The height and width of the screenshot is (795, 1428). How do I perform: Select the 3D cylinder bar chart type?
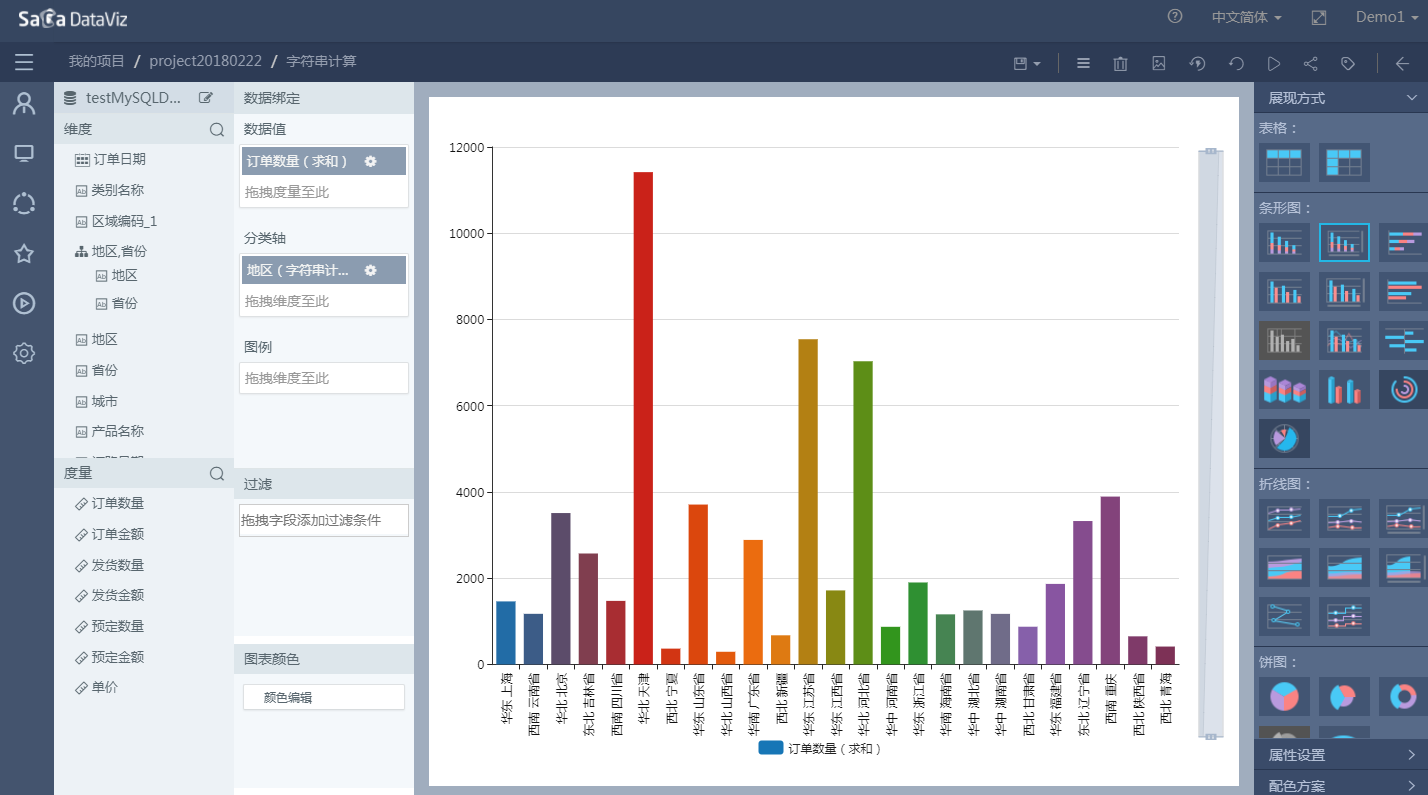click(1344, 389)
